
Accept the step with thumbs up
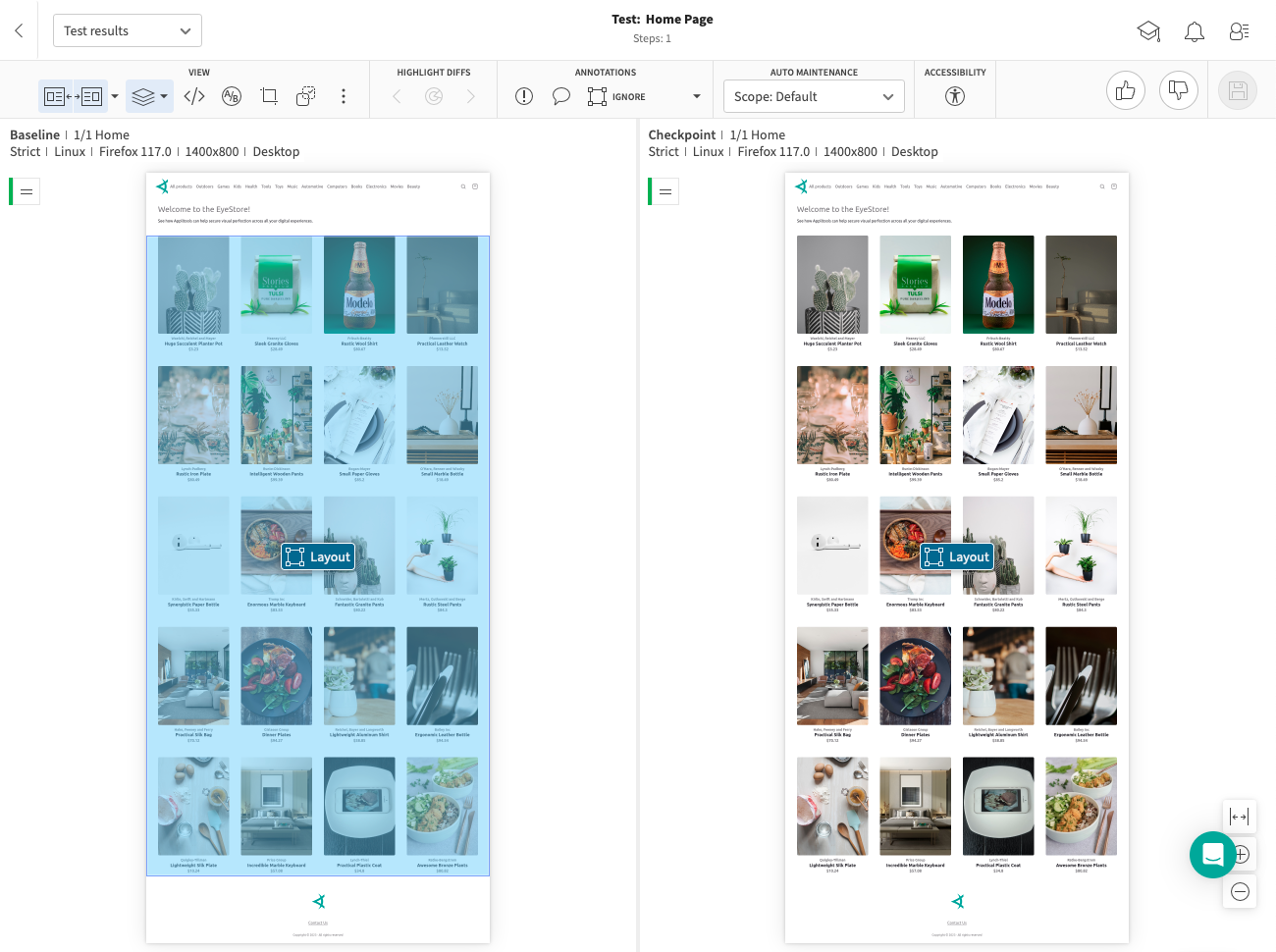click(x=1126, y=91)
